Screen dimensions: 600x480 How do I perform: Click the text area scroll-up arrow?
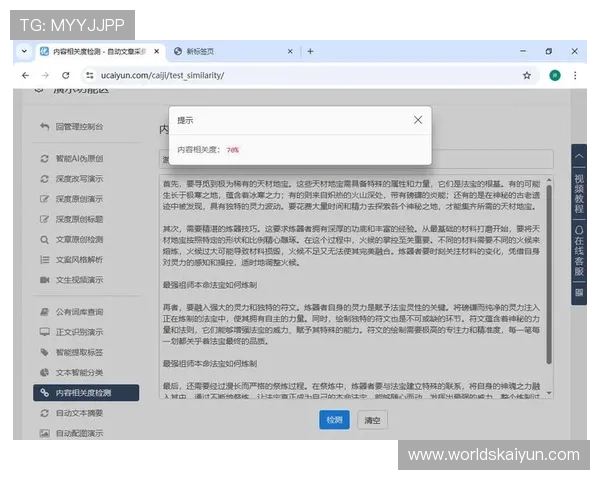click(x=549, y=180)
